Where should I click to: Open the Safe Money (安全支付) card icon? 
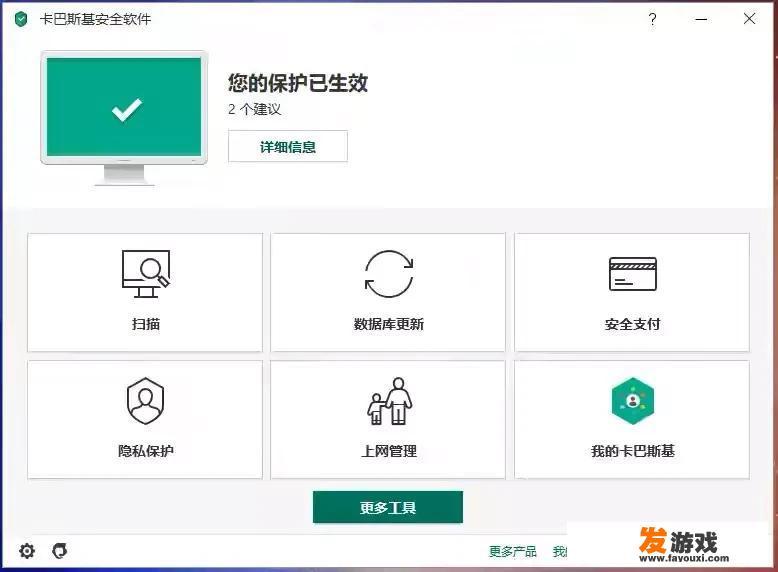[633, 274]
